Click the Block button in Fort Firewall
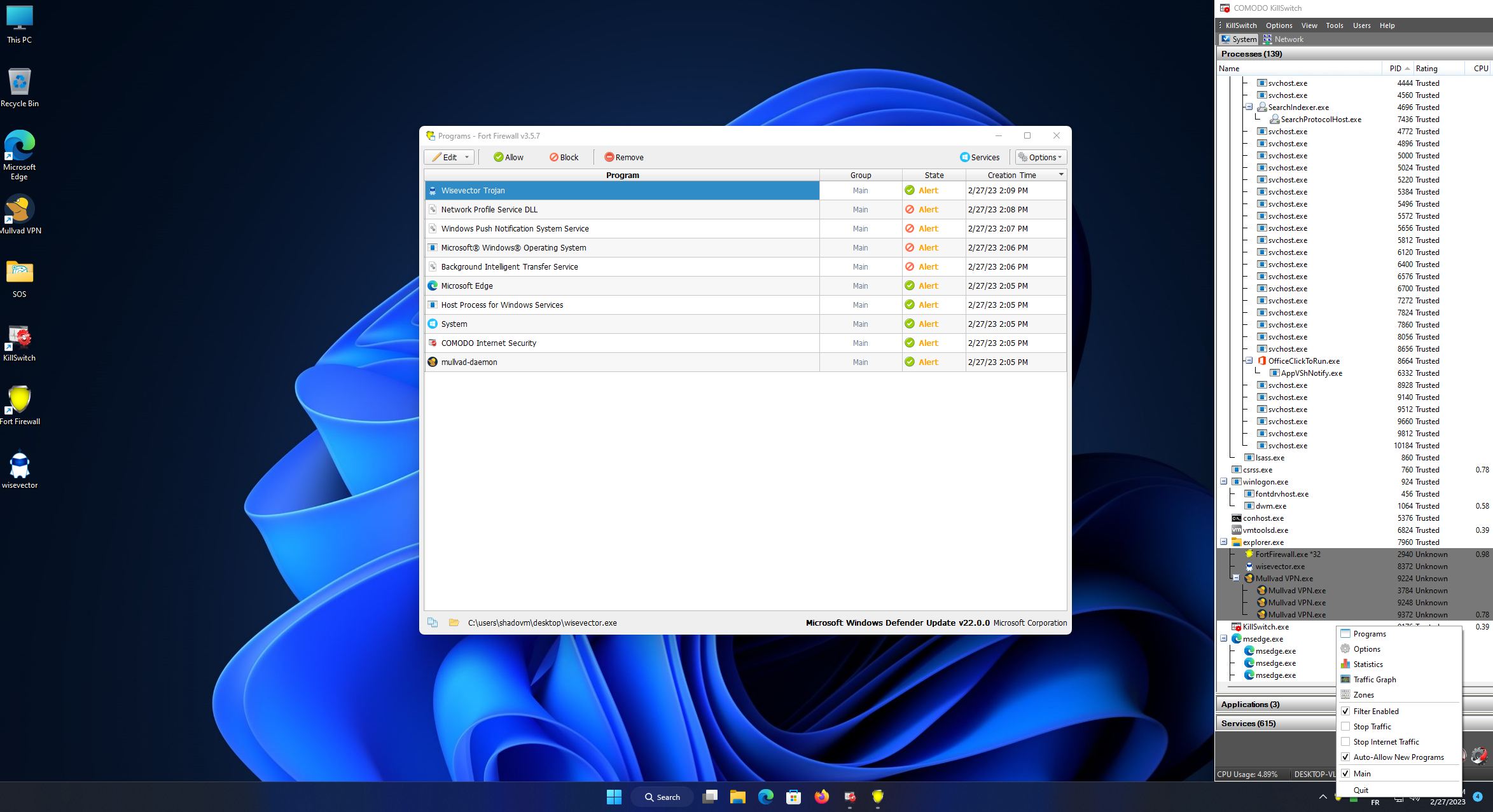 (564, 157)
